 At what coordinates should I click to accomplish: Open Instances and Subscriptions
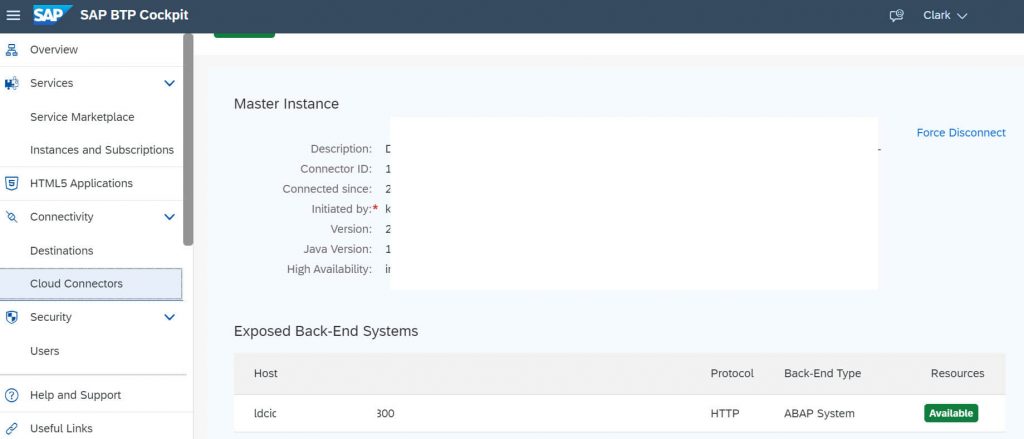(102, 150)
